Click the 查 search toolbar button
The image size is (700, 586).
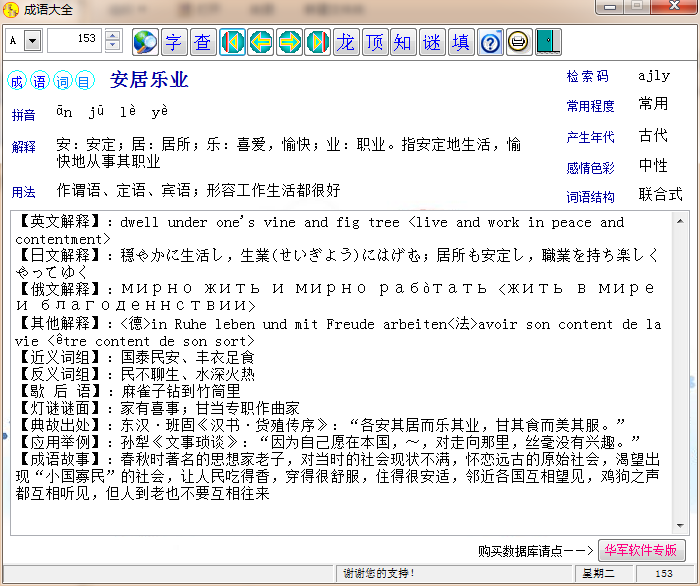click(x=203, y=42)
